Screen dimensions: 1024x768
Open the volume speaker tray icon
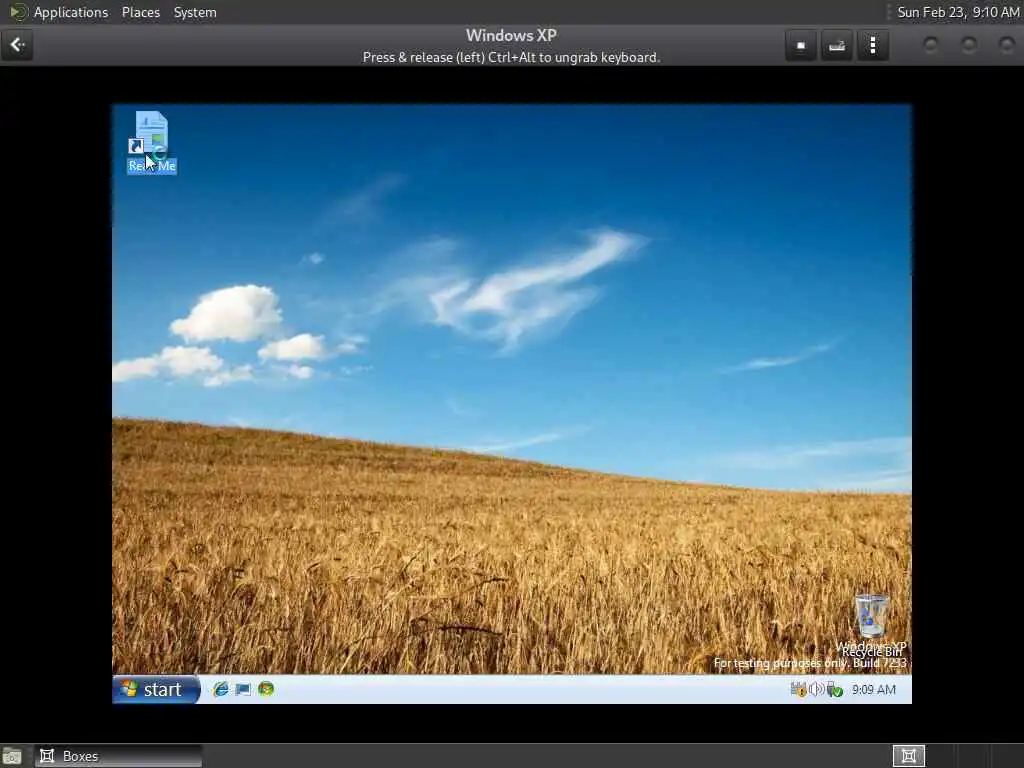816,690
